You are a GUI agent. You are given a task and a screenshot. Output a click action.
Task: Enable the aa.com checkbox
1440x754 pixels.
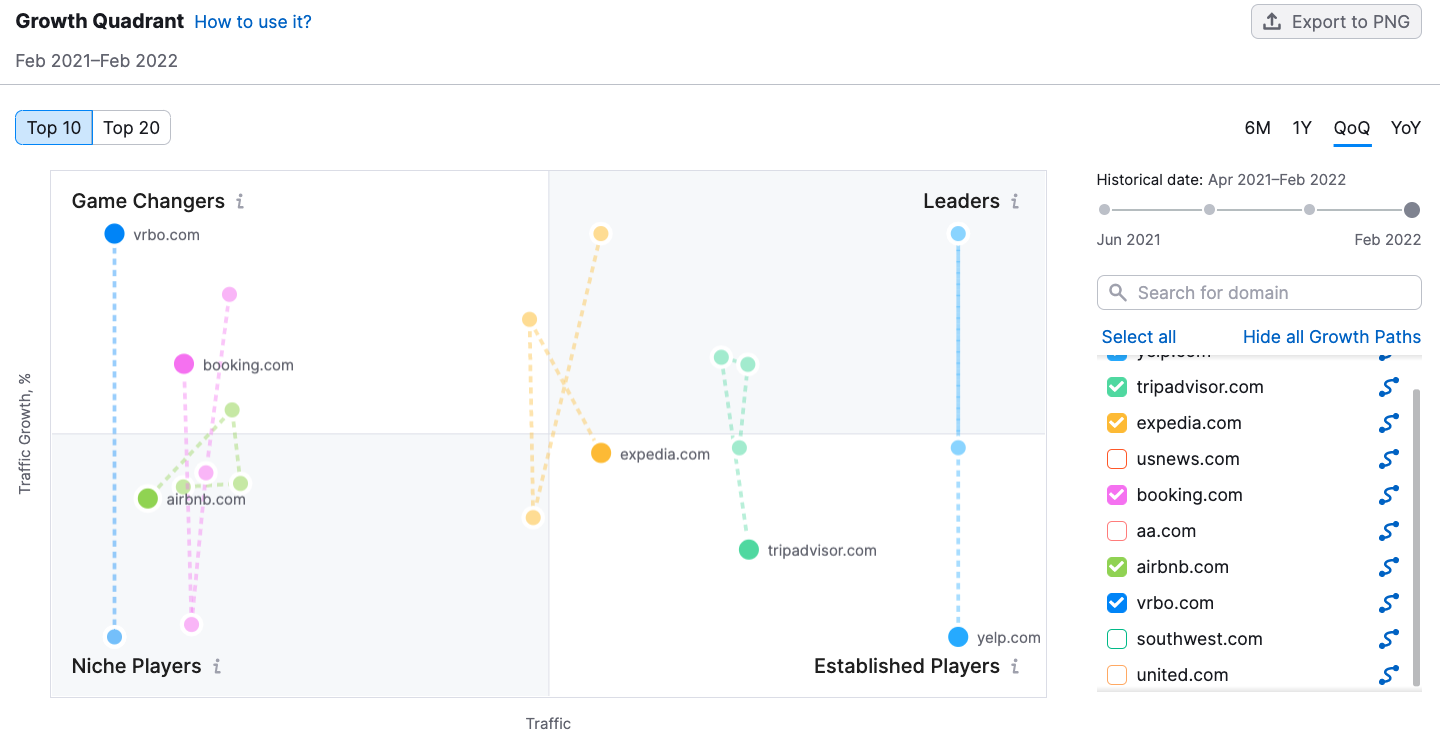point(1117,531)
